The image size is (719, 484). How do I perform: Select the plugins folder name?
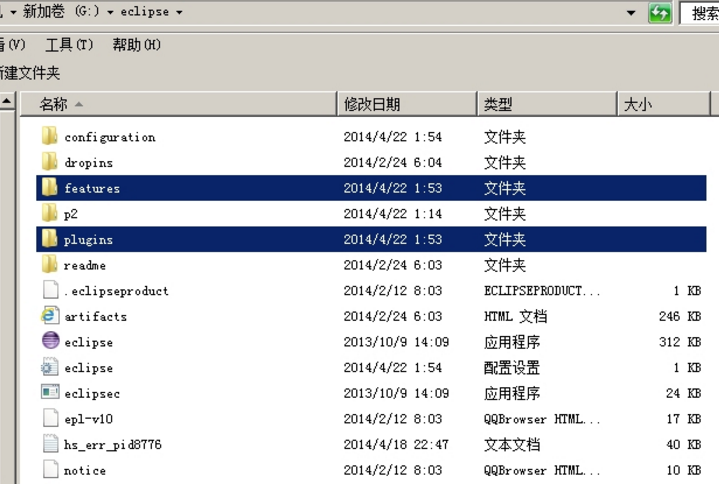88,240
